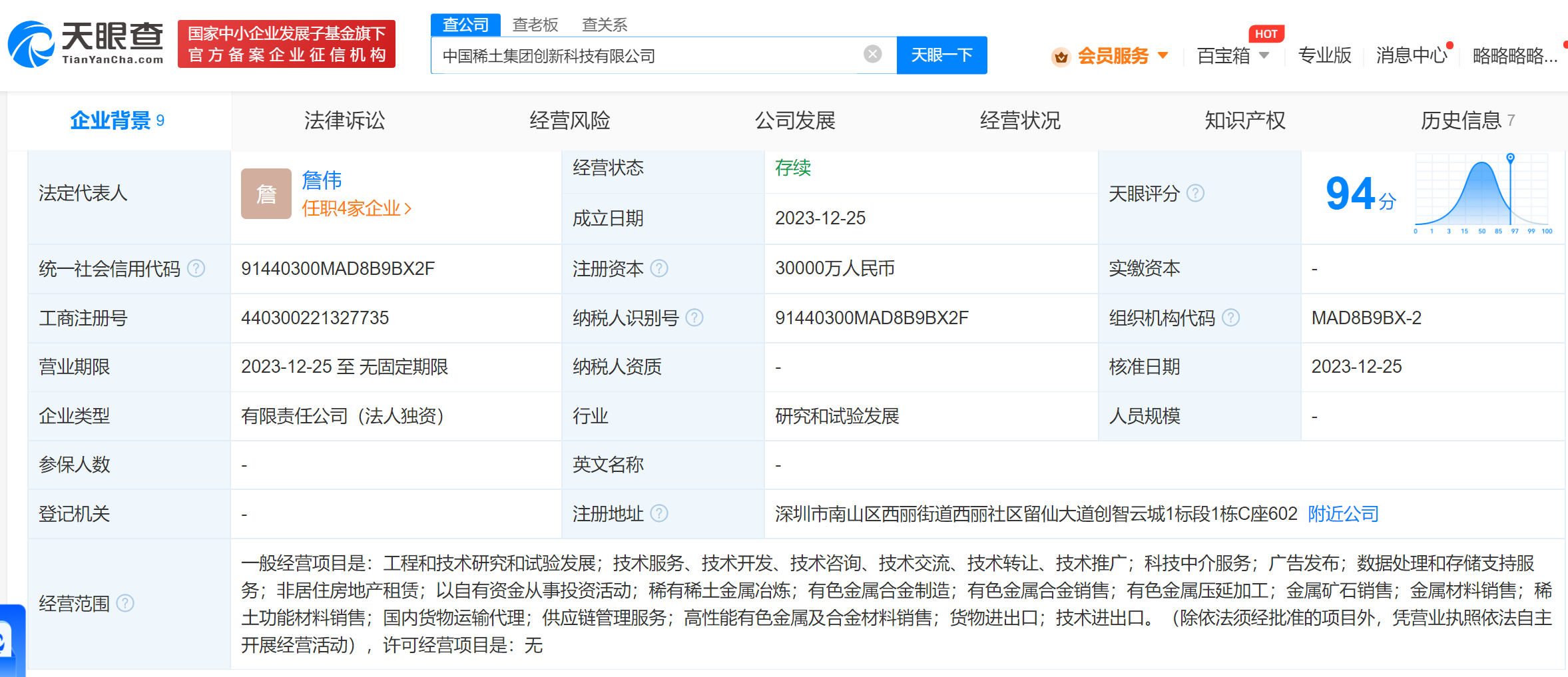Click the score distribution chart marker
Image resolution: width=1568 pixels, height=677 pixels.
click(x=1511, y=158)
